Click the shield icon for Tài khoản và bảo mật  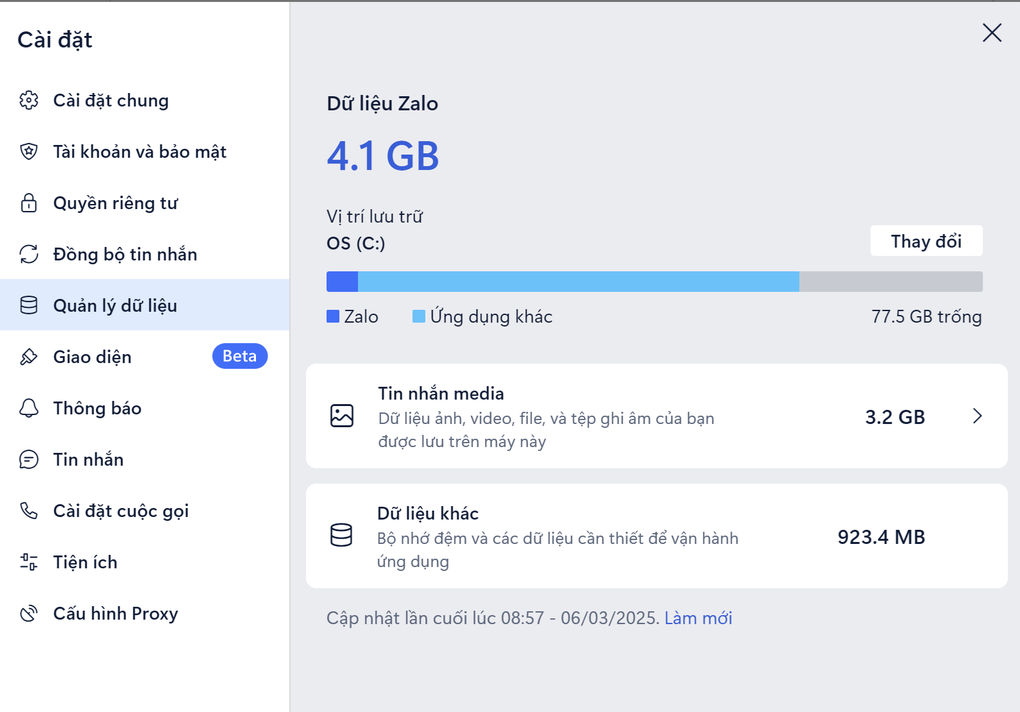(x=29, y=152)
